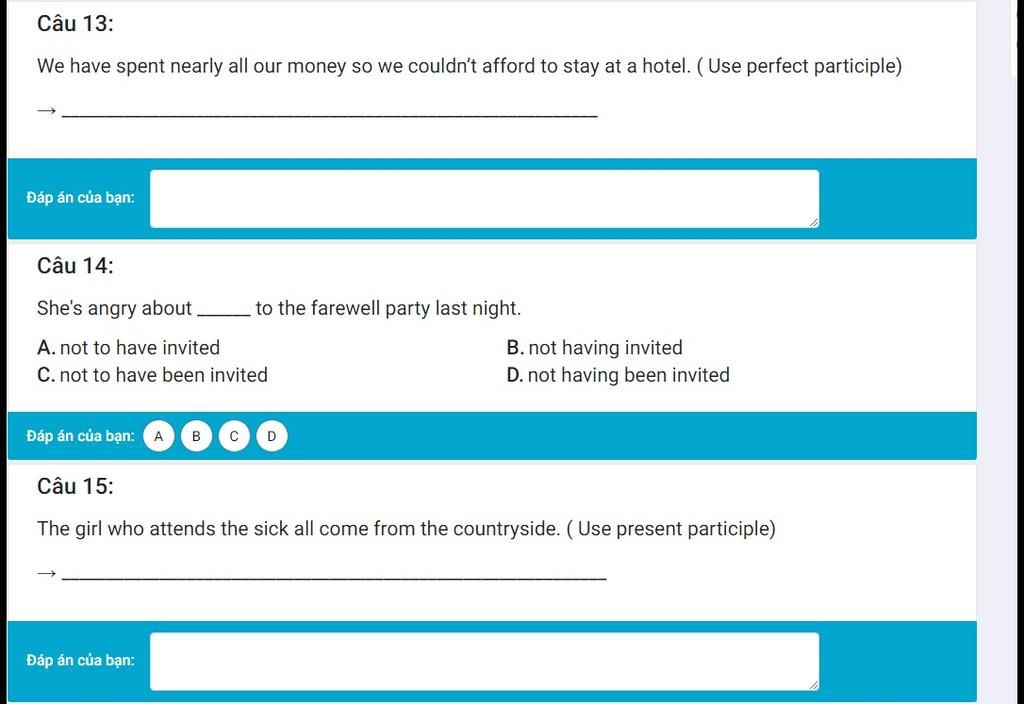This screenshot has height=704, width=1024.
Task: Click resize handle of Câu 13 answer box
Action: click(813, 223)
